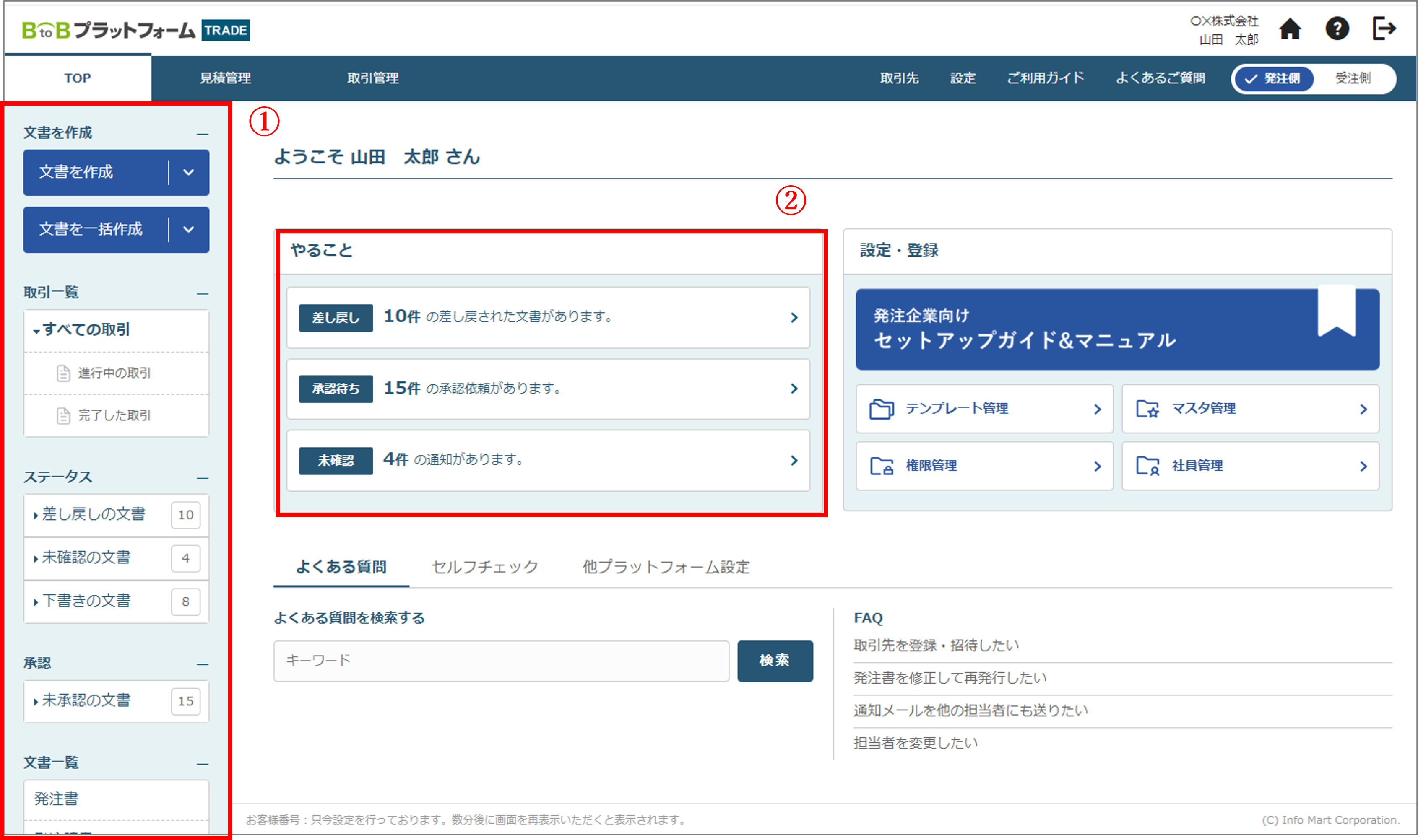Click the home icon in header
1418x840 pixels.
[1289, 29]
